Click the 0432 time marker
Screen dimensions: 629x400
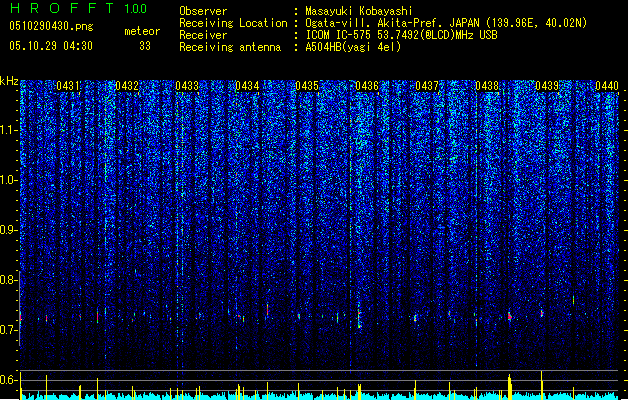pyautogui.click(x=127, y=86)
